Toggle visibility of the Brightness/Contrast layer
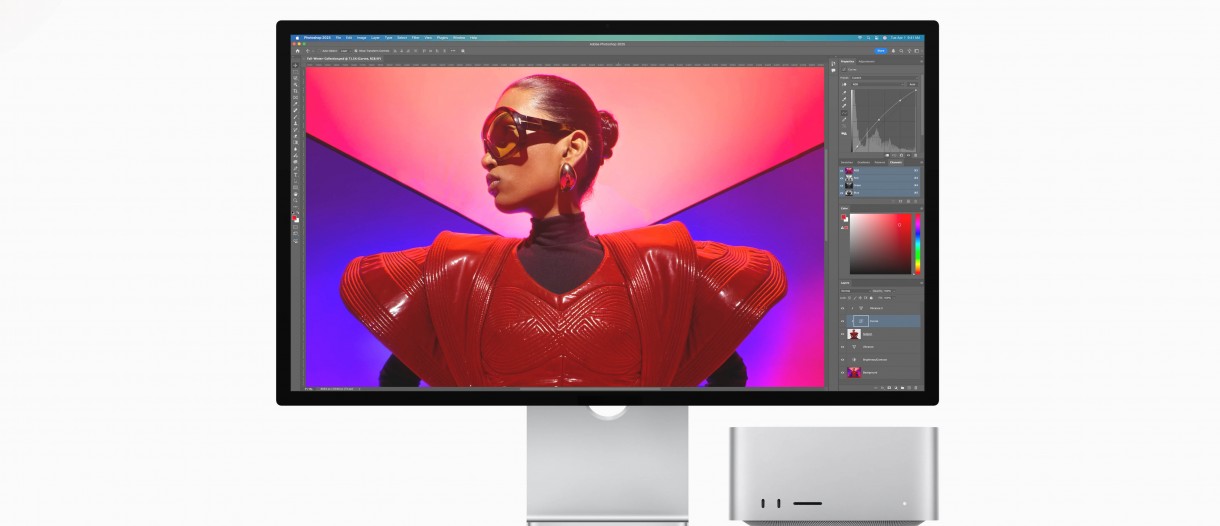This screenshot has width=1220, height=526. (842, 359)
